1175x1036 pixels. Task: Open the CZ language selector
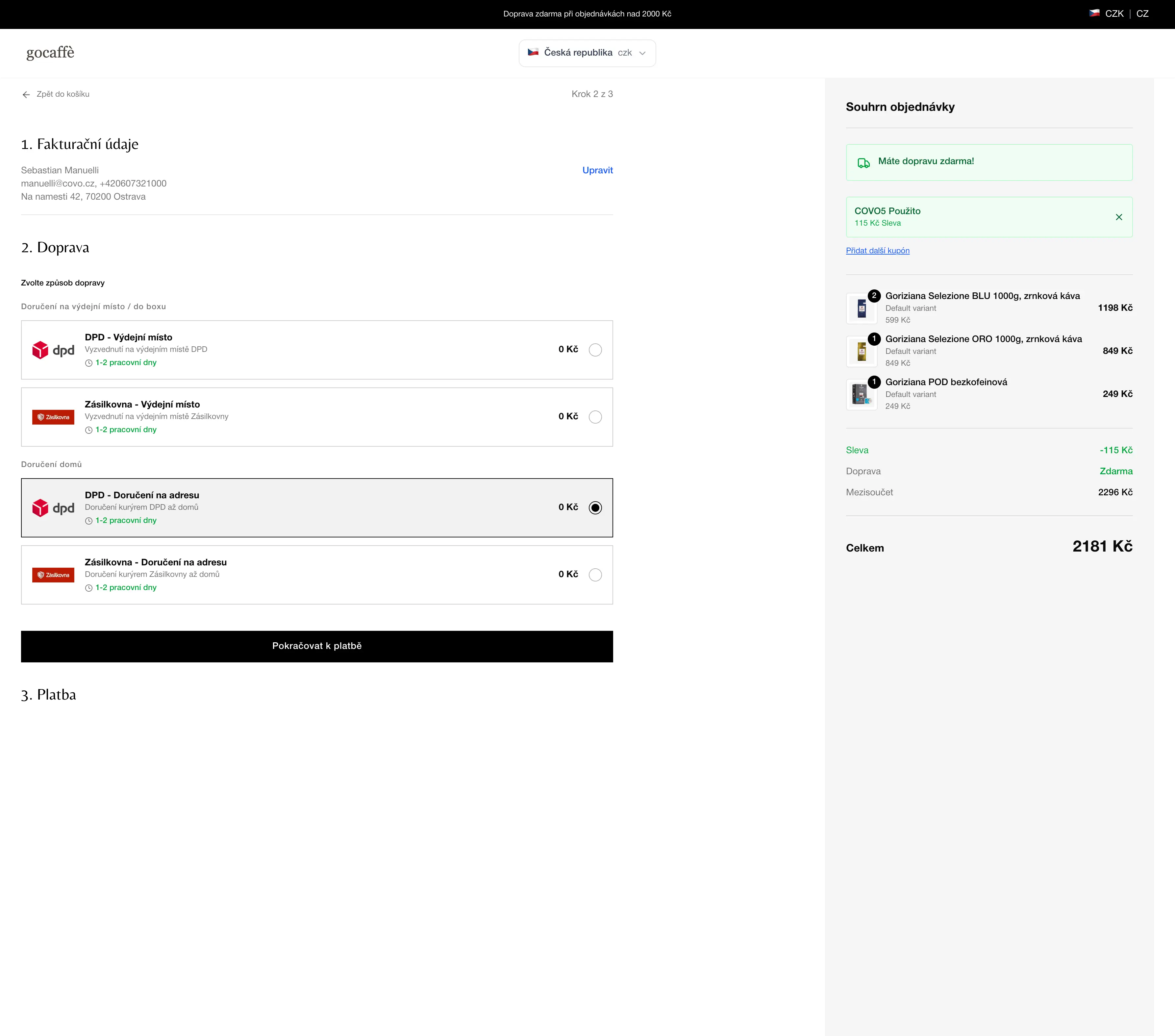pyautogui.click(x=1143, y=13)
